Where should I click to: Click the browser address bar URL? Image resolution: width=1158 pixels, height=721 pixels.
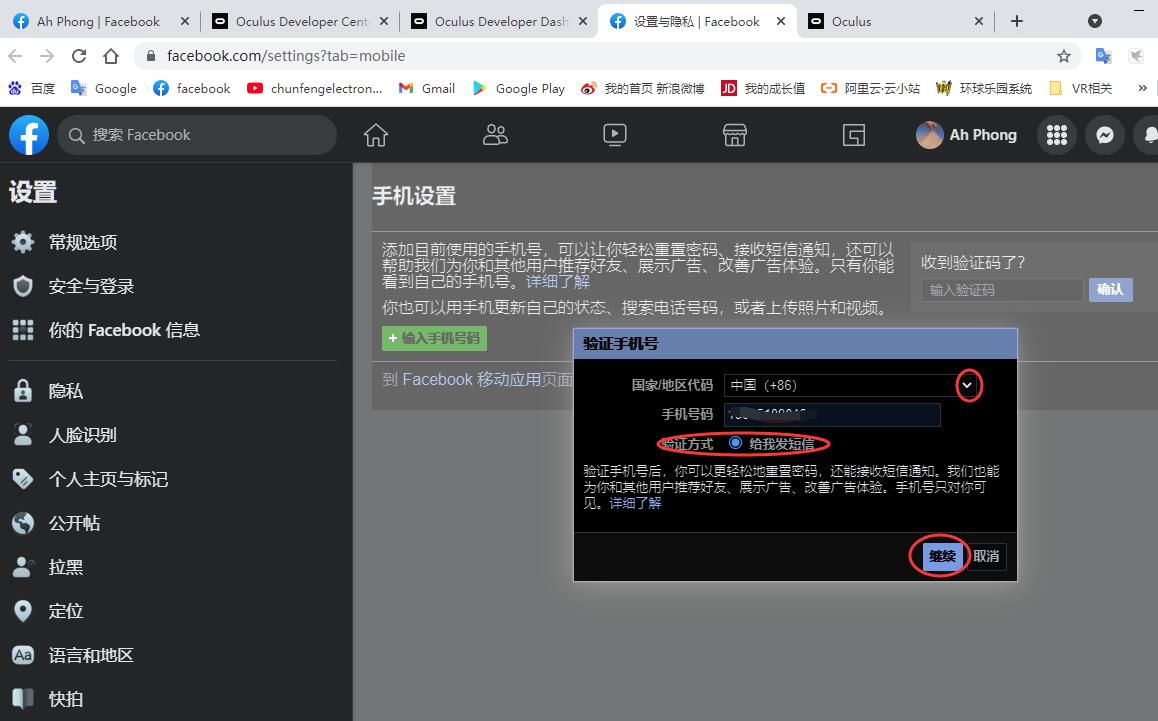(x=286, y=56)
